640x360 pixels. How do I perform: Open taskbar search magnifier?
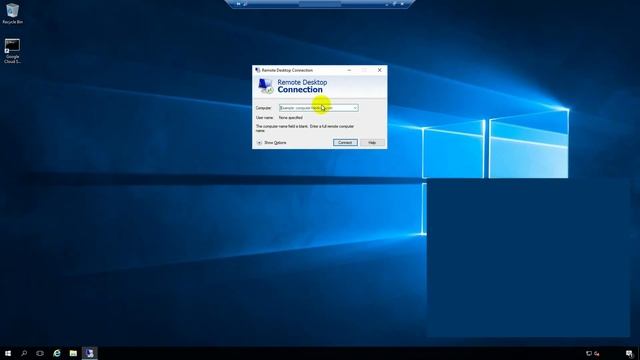click(24, 353)
